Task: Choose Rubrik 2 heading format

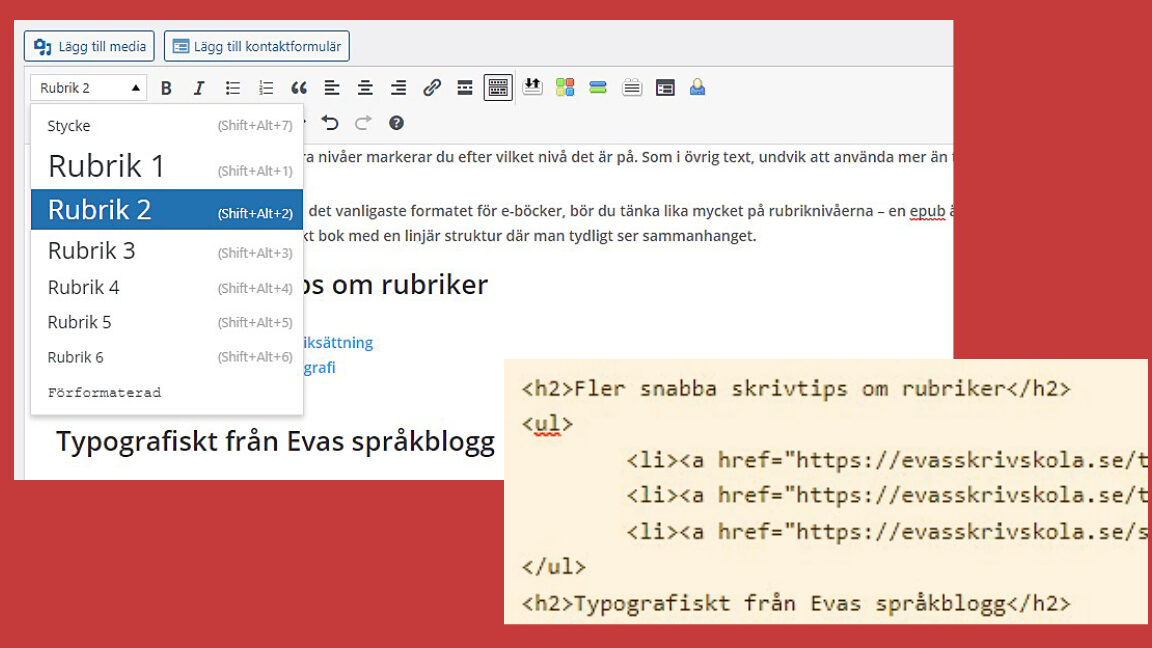Action: coord(167,209)
